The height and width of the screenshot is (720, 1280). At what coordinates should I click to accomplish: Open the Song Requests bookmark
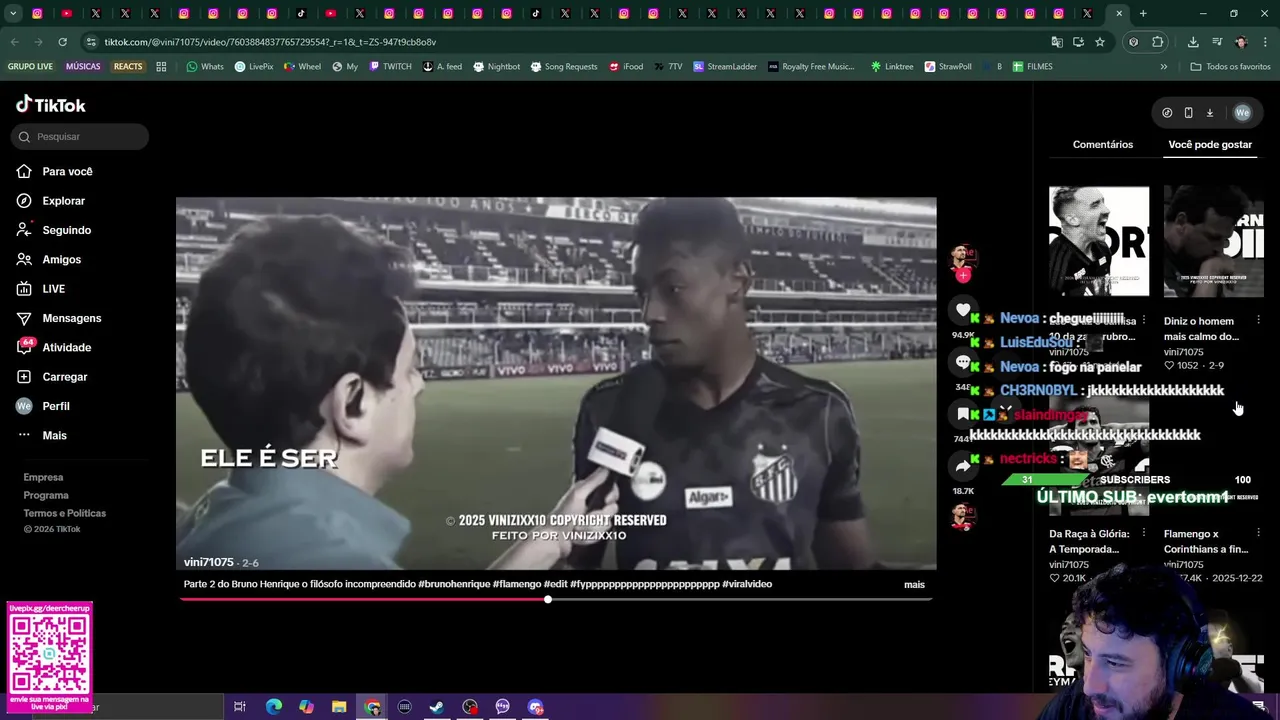(563, 67)
